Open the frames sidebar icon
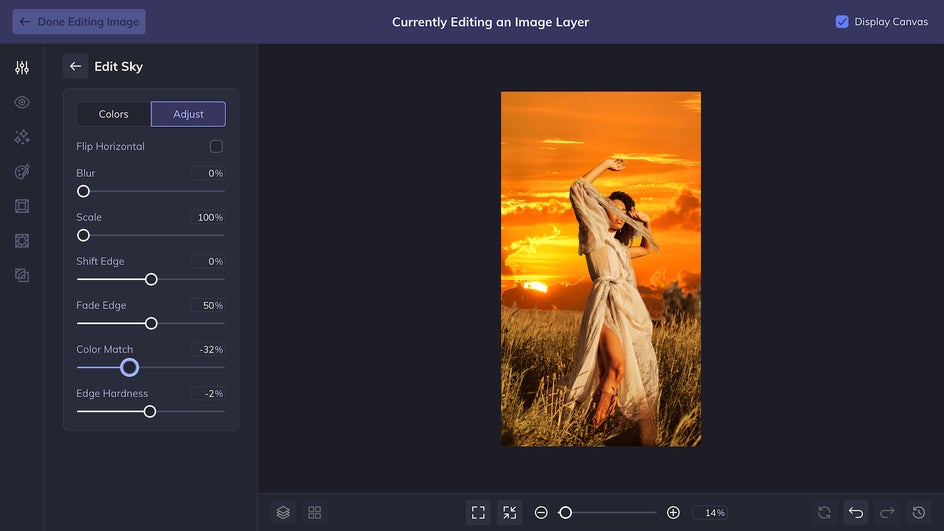 22,206
